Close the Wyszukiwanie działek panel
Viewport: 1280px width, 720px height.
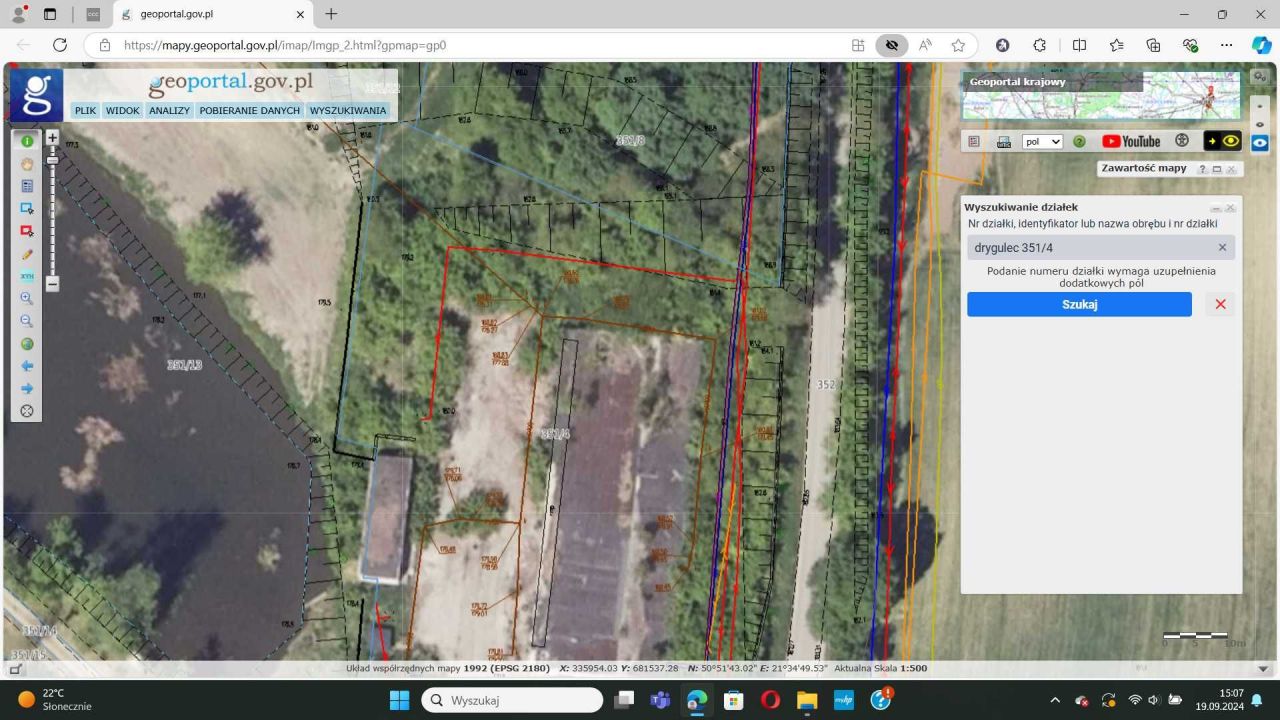point(1230,208)
